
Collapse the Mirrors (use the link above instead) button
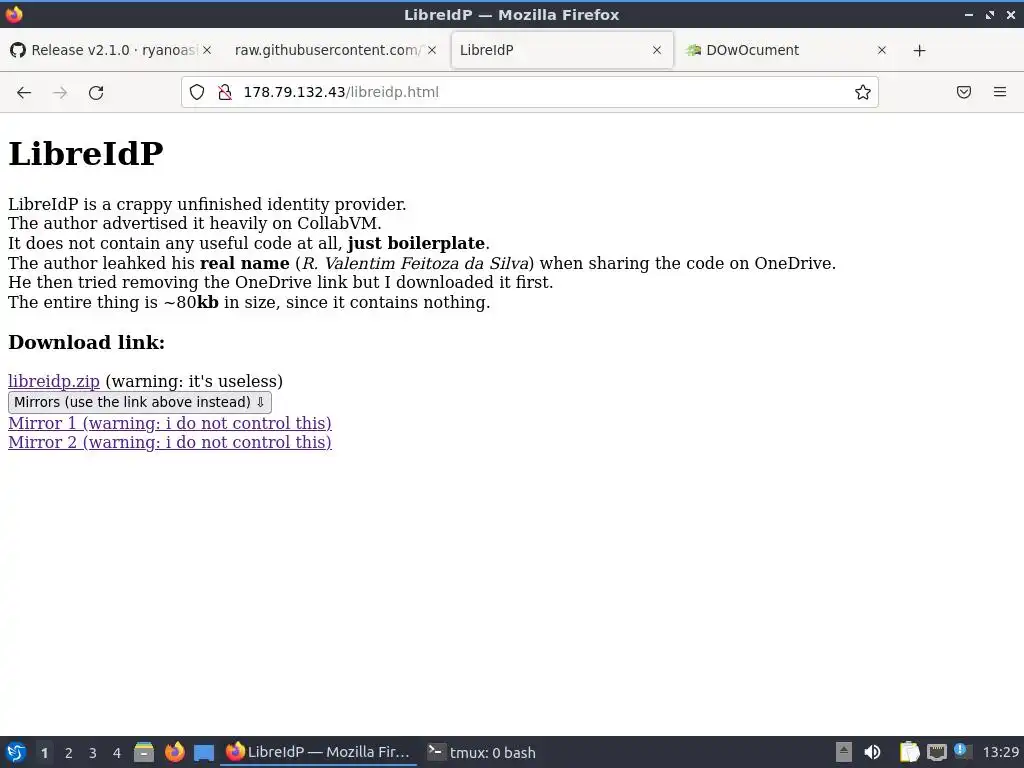click(x=140, y=402)
